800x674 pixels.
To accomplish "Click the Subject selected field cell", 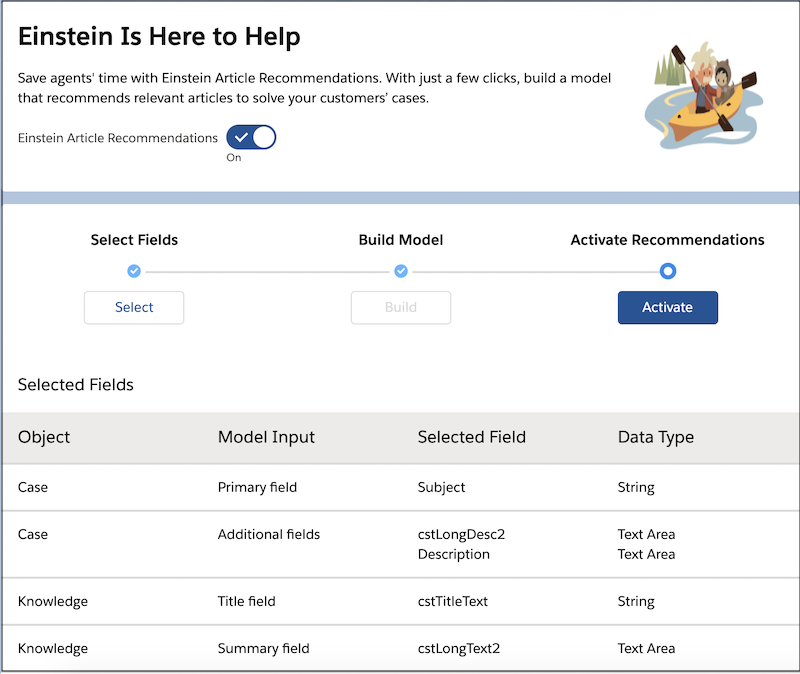I will tap(441, 487).
